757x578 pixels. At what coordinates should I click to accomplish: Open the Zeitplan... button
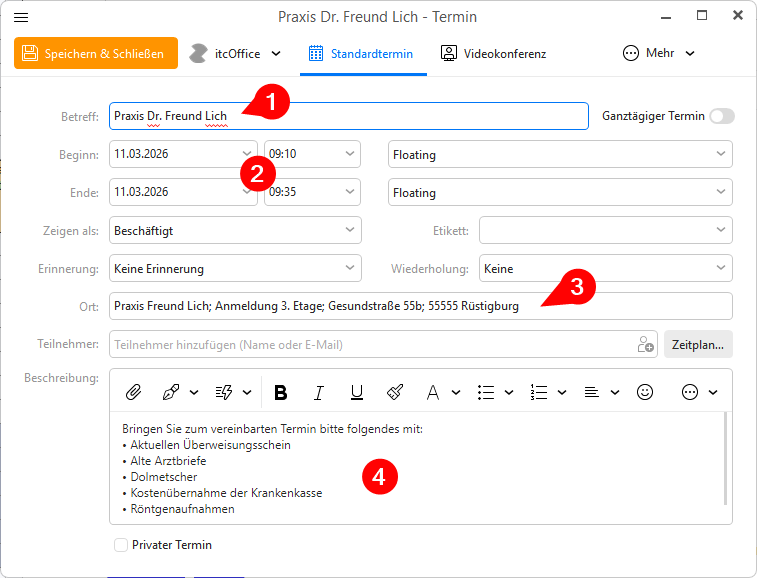point(698,345)
